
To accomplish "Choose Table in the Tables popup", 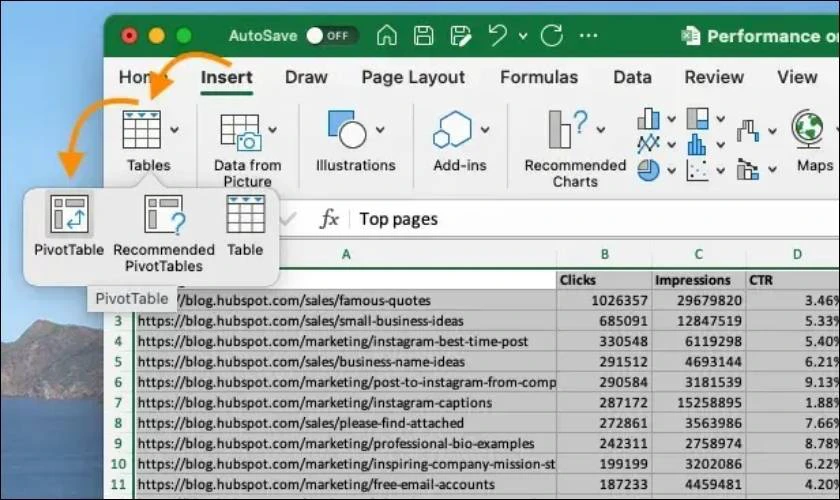I will [x=245, y=226].
